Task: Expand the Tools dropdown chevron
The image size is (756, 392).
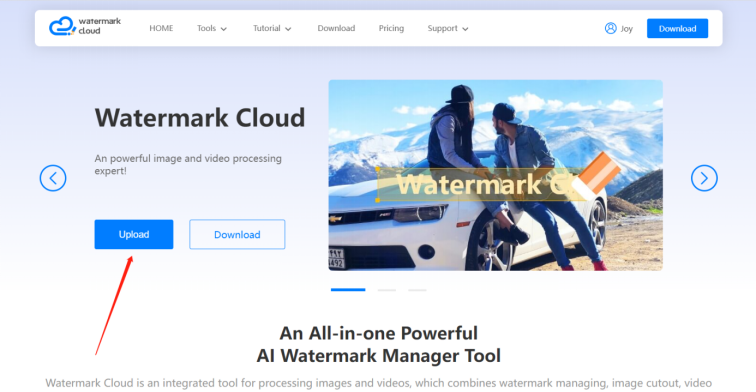Action: (224, 29)
